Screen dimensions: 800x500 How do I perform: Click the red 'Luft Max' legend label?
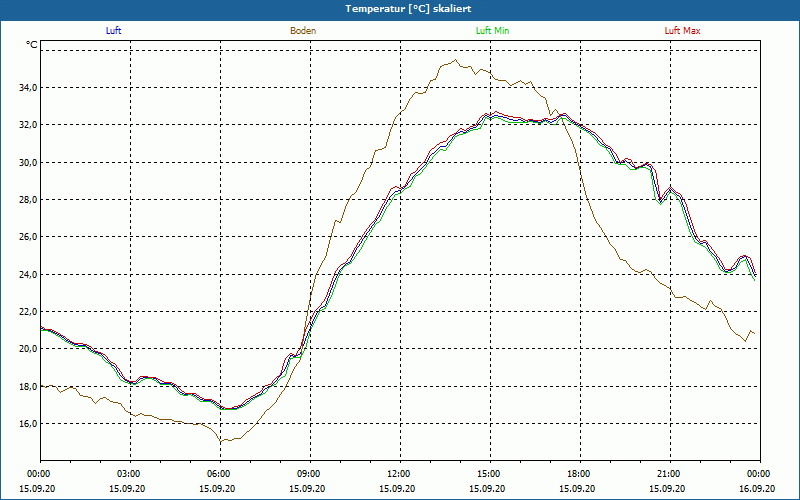[x=682, y=31]
